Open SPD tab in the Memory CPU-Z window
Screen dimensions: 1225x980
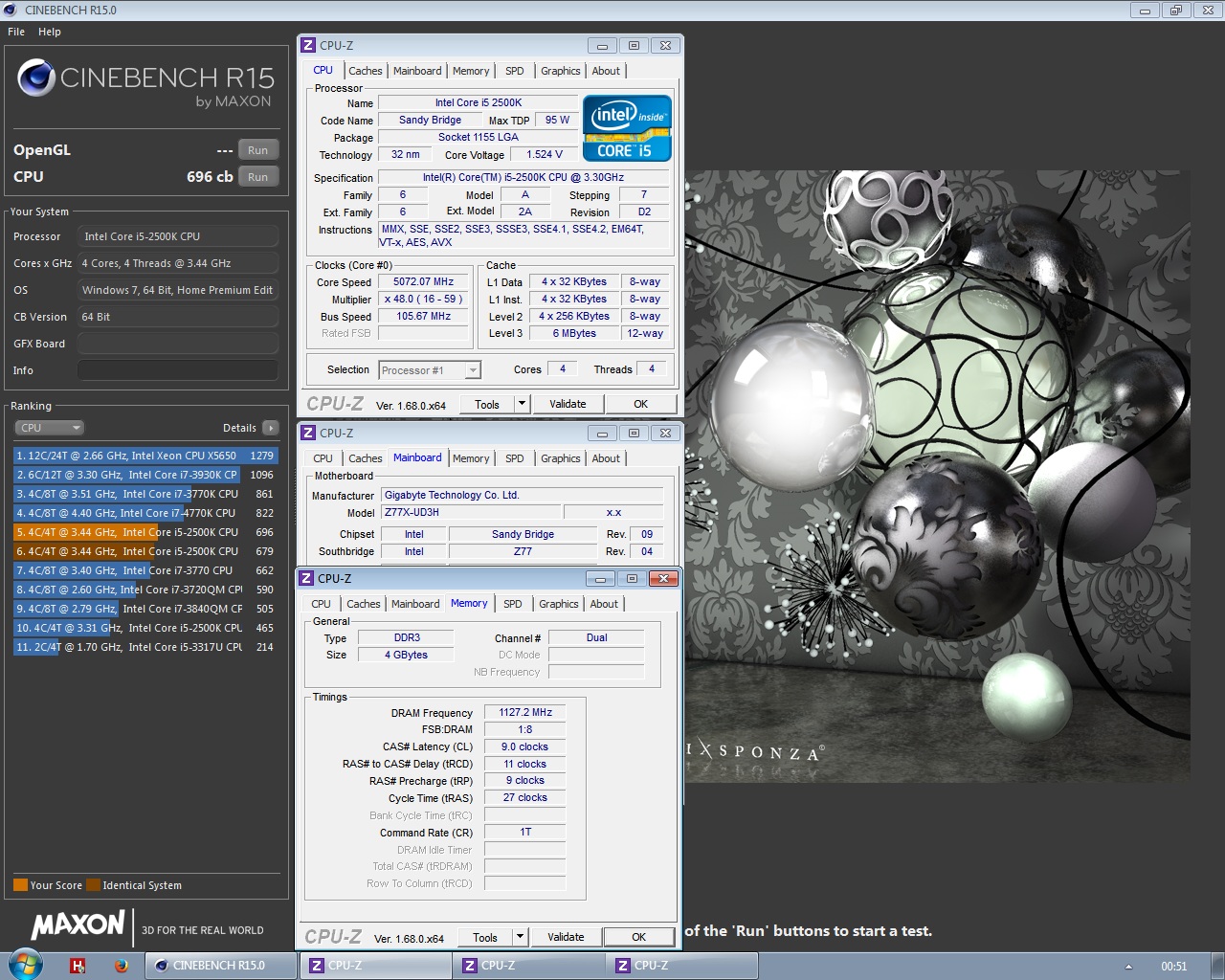pos(513,604)
